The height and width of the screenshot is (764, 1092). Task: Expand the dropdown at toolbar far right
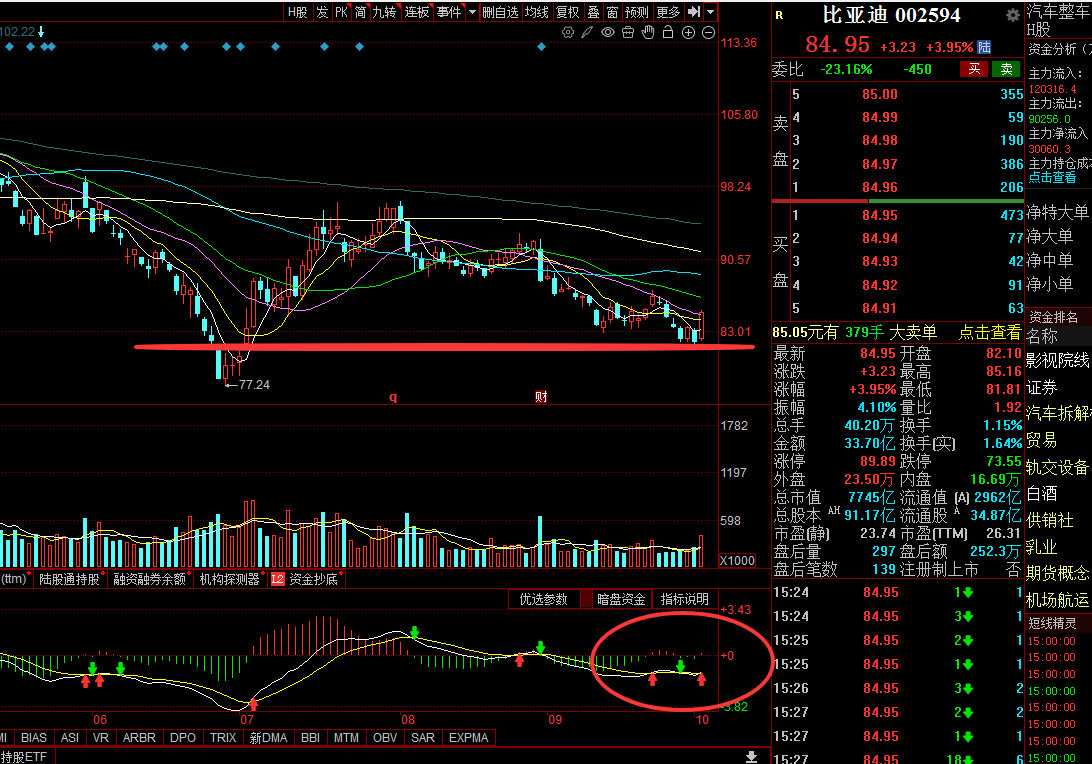[x=710, y=12]
